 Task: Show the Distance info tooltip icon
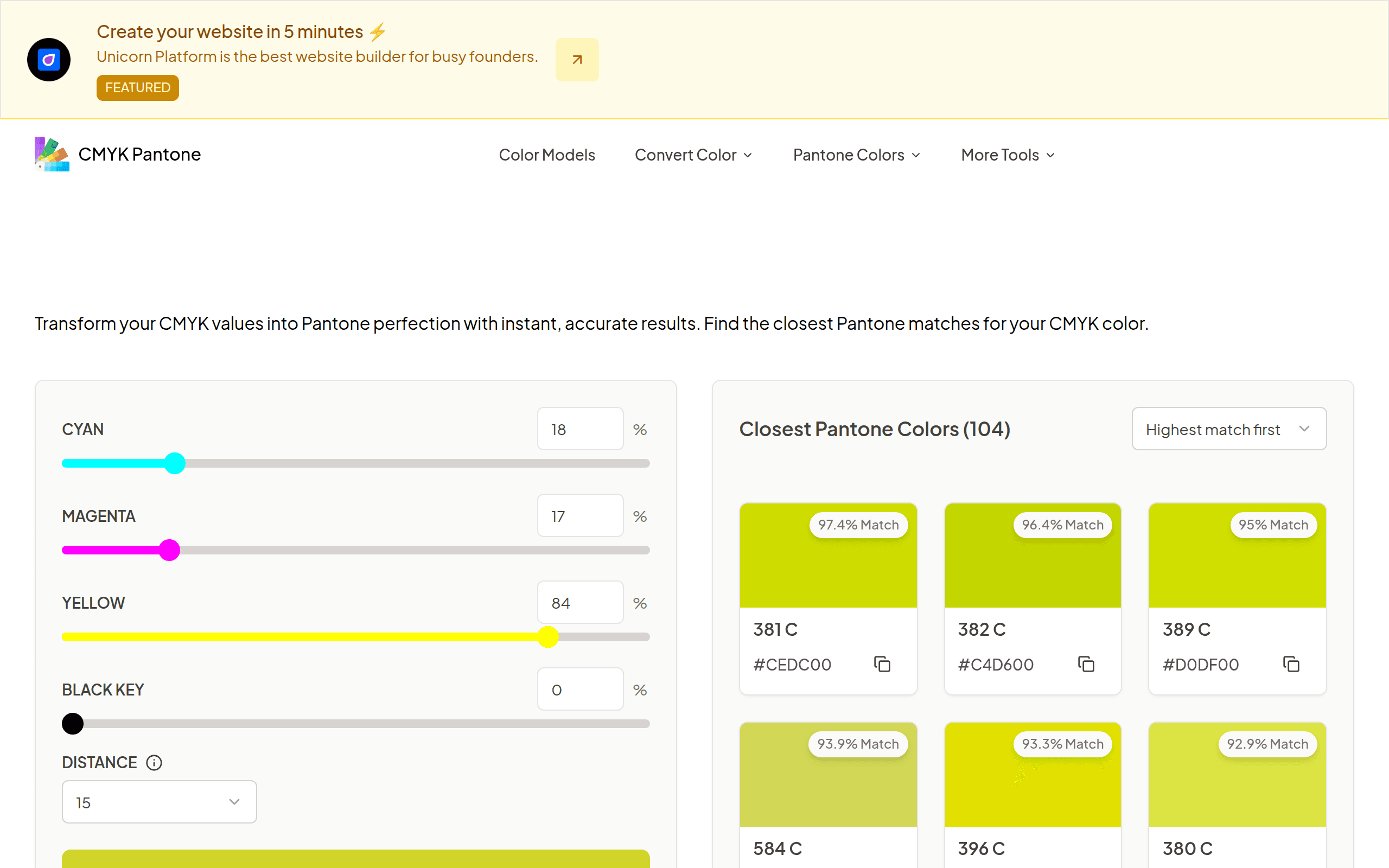[154, 762]
